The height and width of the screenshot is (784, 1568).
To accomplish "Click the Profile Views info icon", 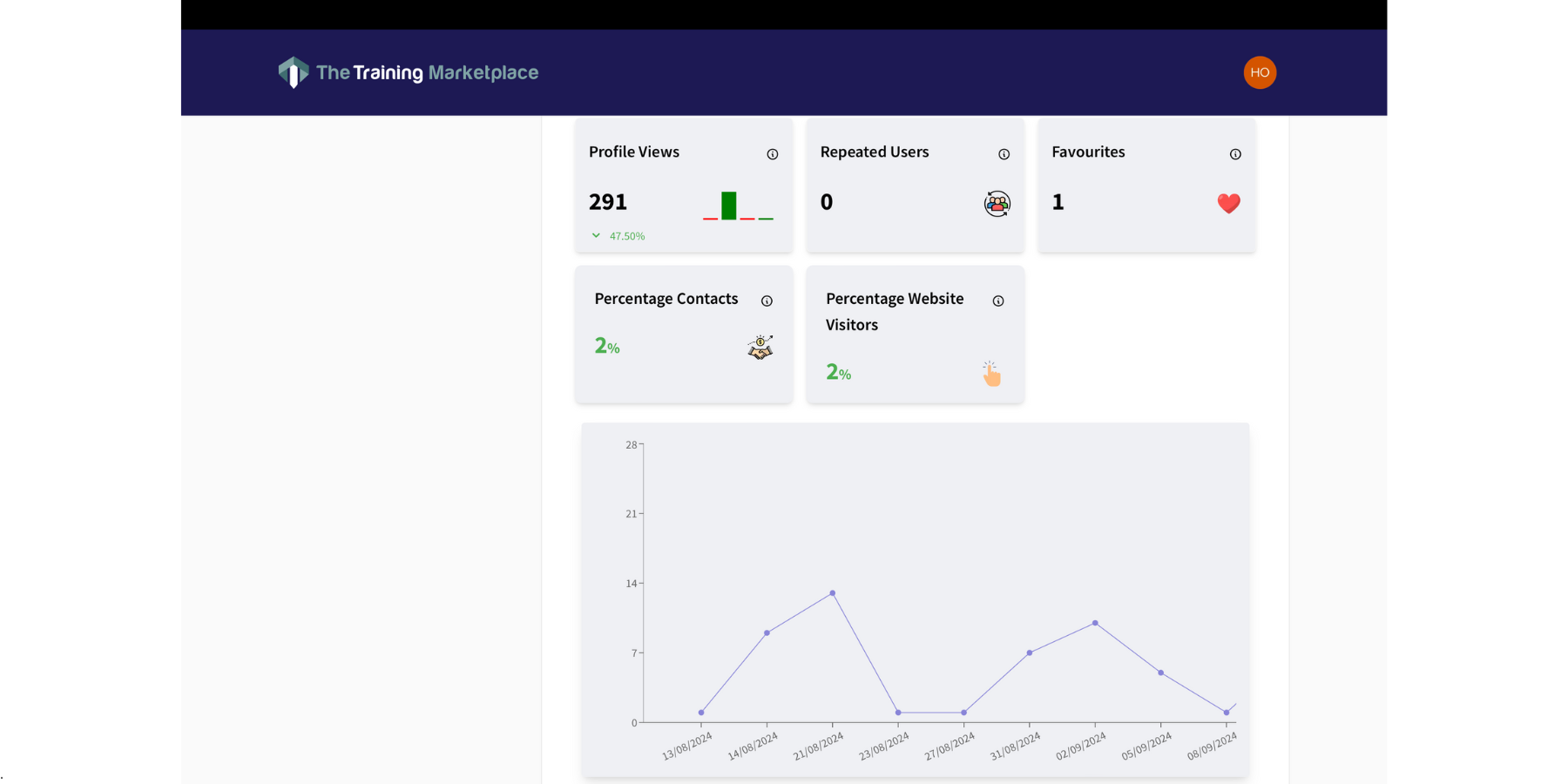I will (772, 154).
